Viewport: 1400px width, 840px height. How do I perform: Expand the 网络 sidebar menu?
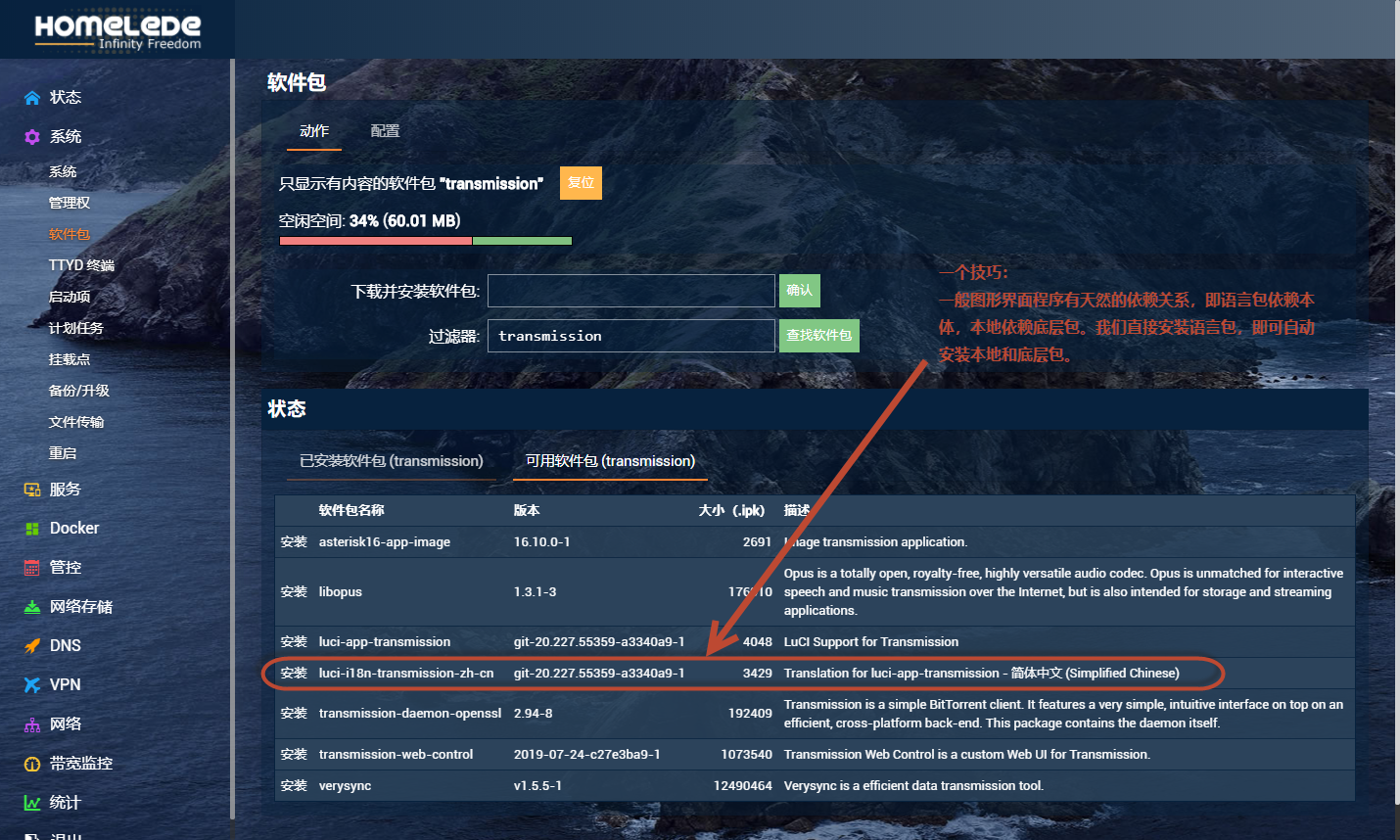click(66, 723)
